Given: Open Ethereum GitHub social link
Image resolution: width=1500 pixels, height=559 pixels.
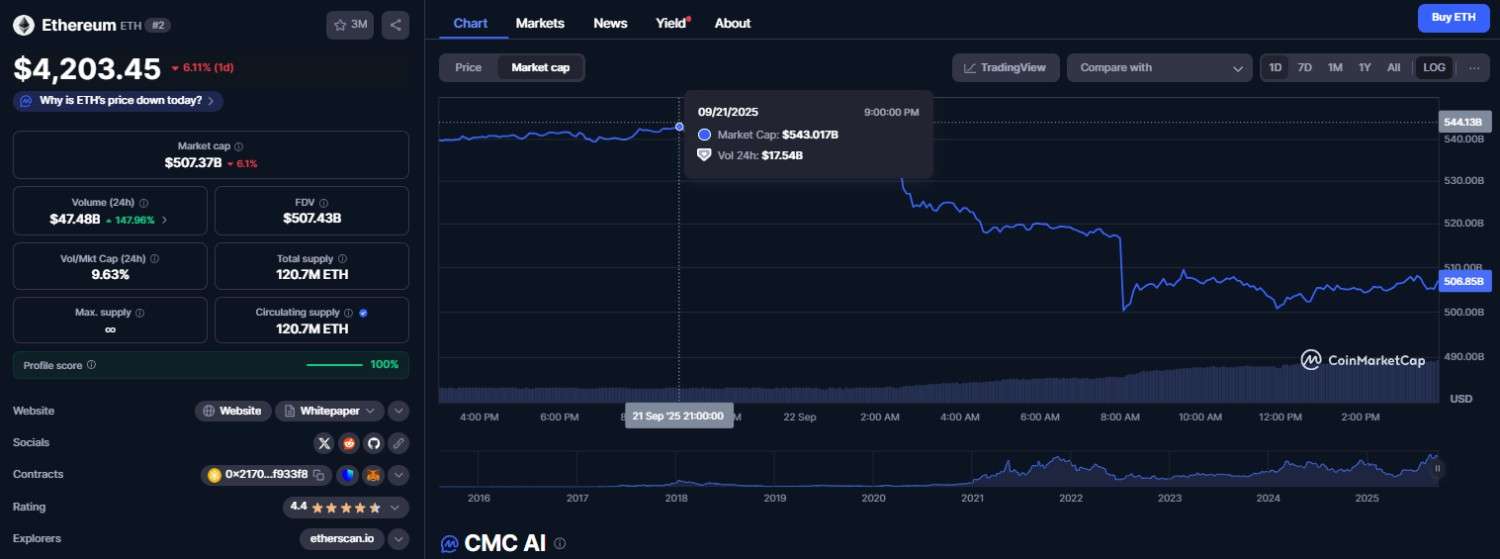Looking at the screenshot, I should 374,443.
